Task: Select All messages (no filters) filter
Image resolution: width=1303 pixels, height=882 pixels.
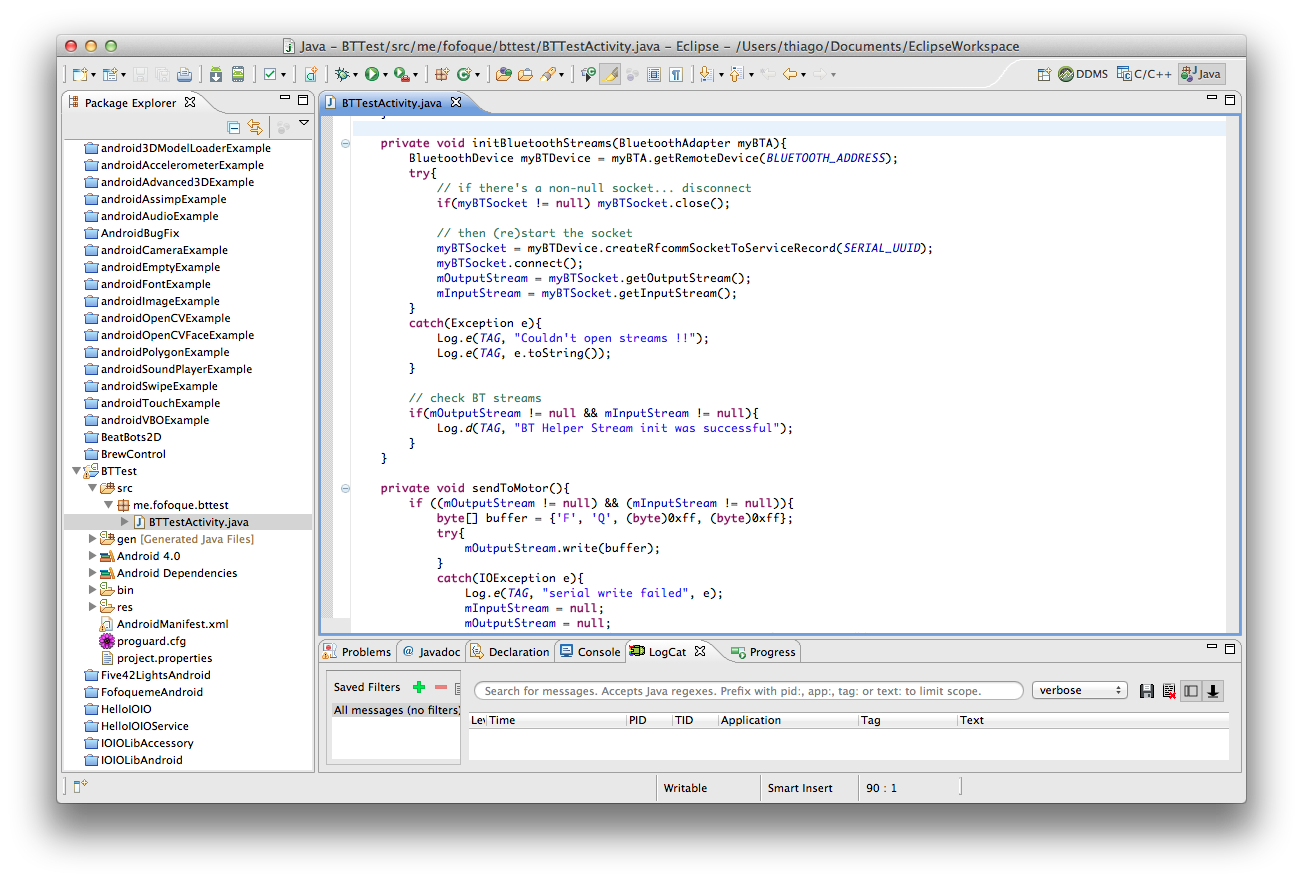Action: (x=396, y=710)
